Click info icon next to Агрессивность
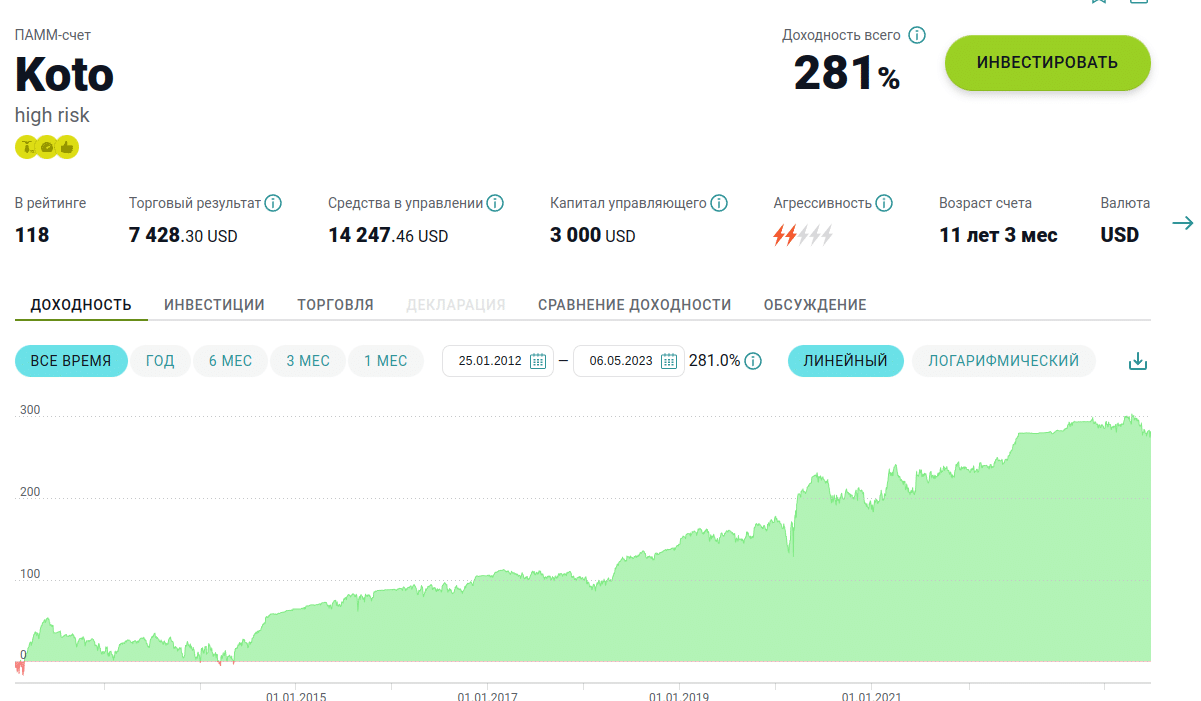Image resolution: width=1201 pixels, height=701 pixels. point(884,203)
